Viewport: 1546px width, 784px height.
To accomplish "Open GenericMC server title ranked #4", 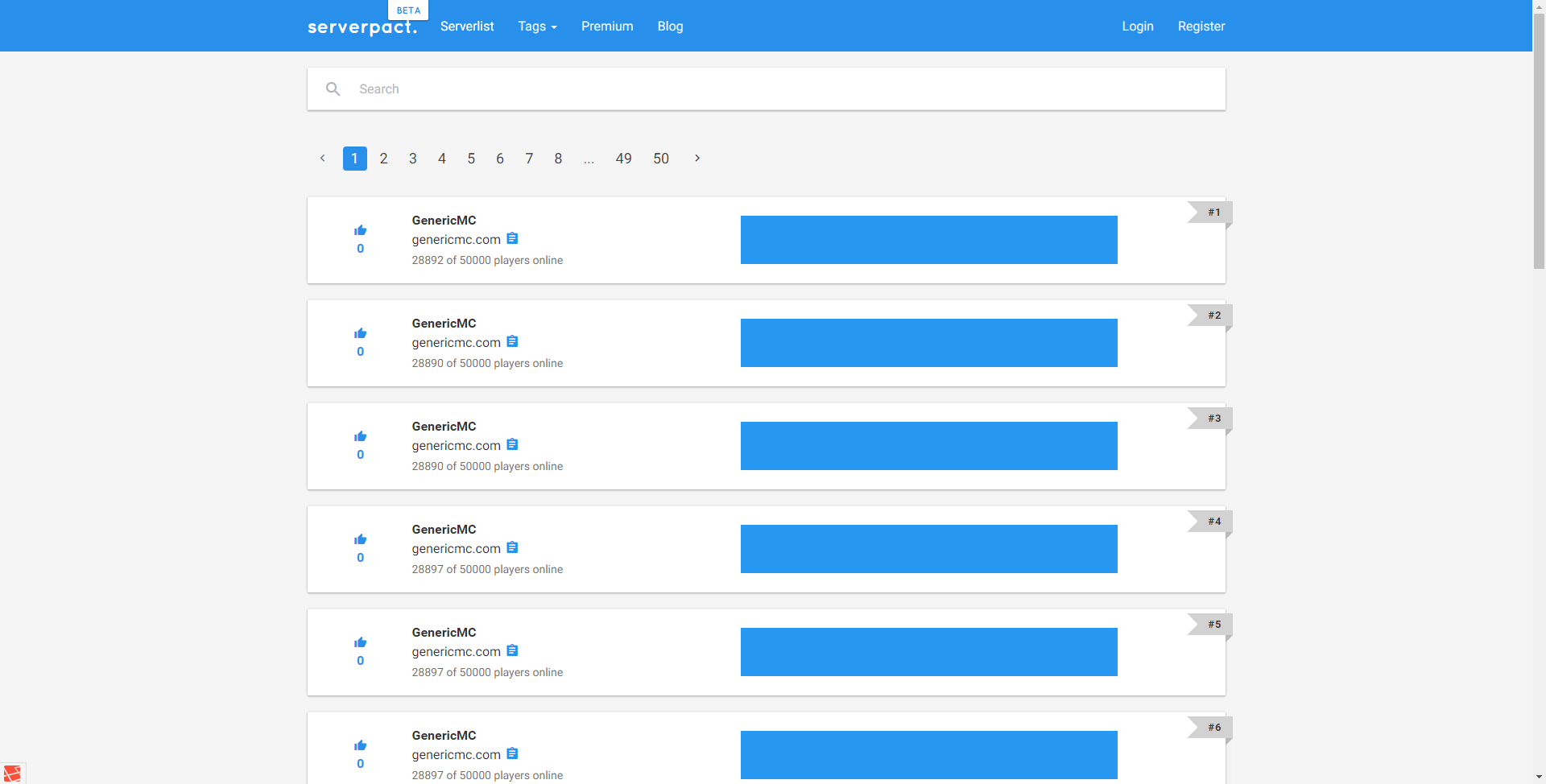I will 444,530.
